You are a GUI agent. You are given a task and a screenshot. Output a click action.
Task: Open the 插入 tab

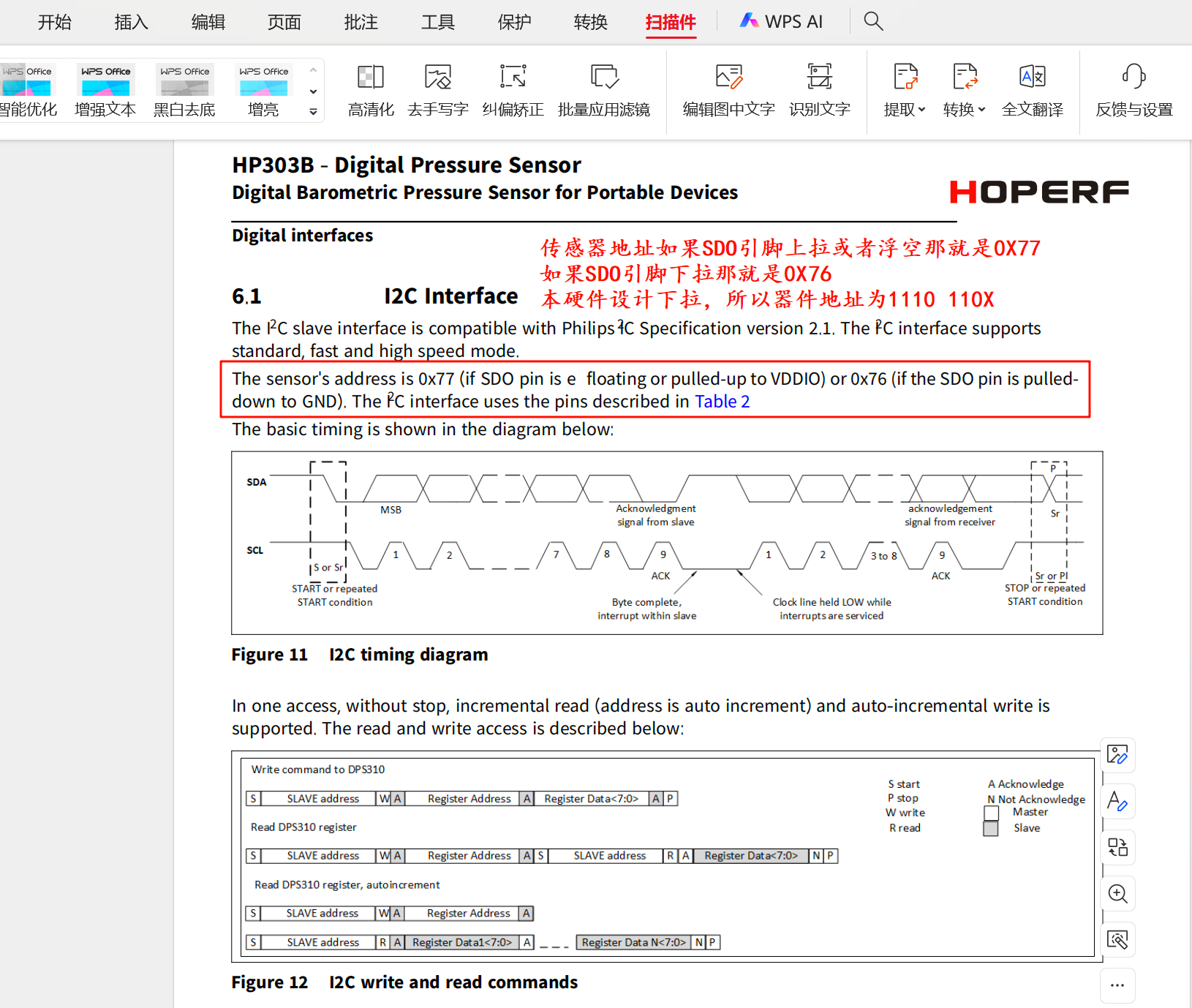132,22
